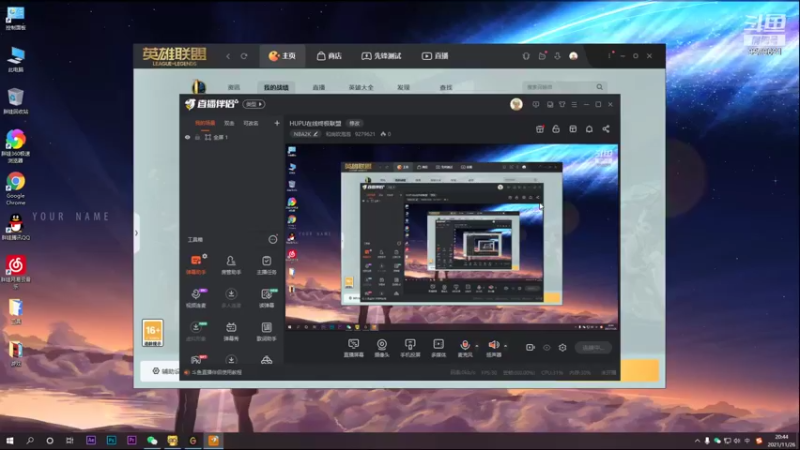Open the 读弹幕 read danmaku tool

[x=266, y=298]
